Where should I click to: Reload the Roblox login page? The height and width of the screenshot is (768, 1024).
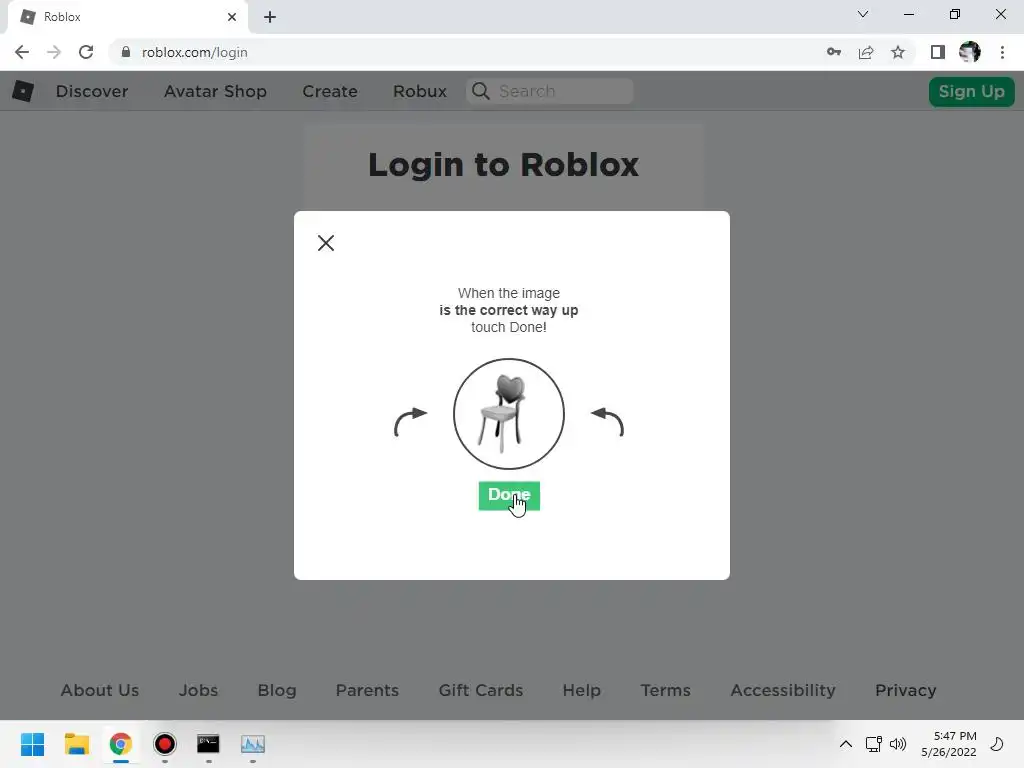(86, 52)
